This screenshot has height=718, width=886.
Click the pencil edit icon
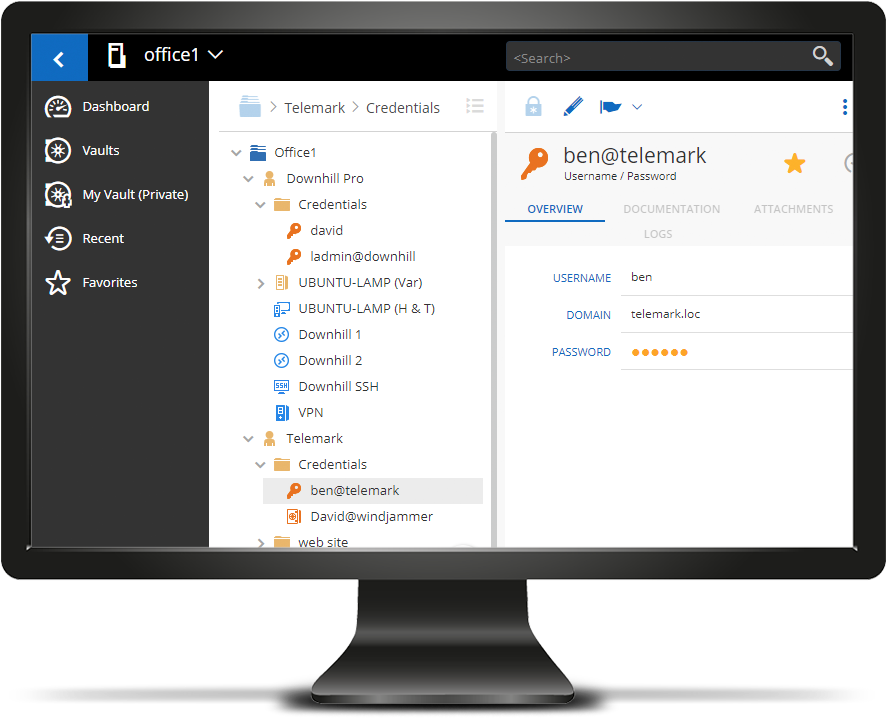pyautogui.click(x=573, y=107)
